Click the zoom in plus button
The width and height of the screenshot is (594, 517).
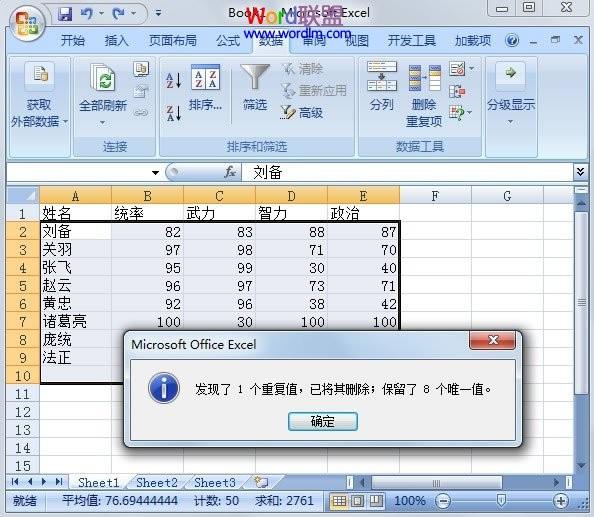coord(561,501)
